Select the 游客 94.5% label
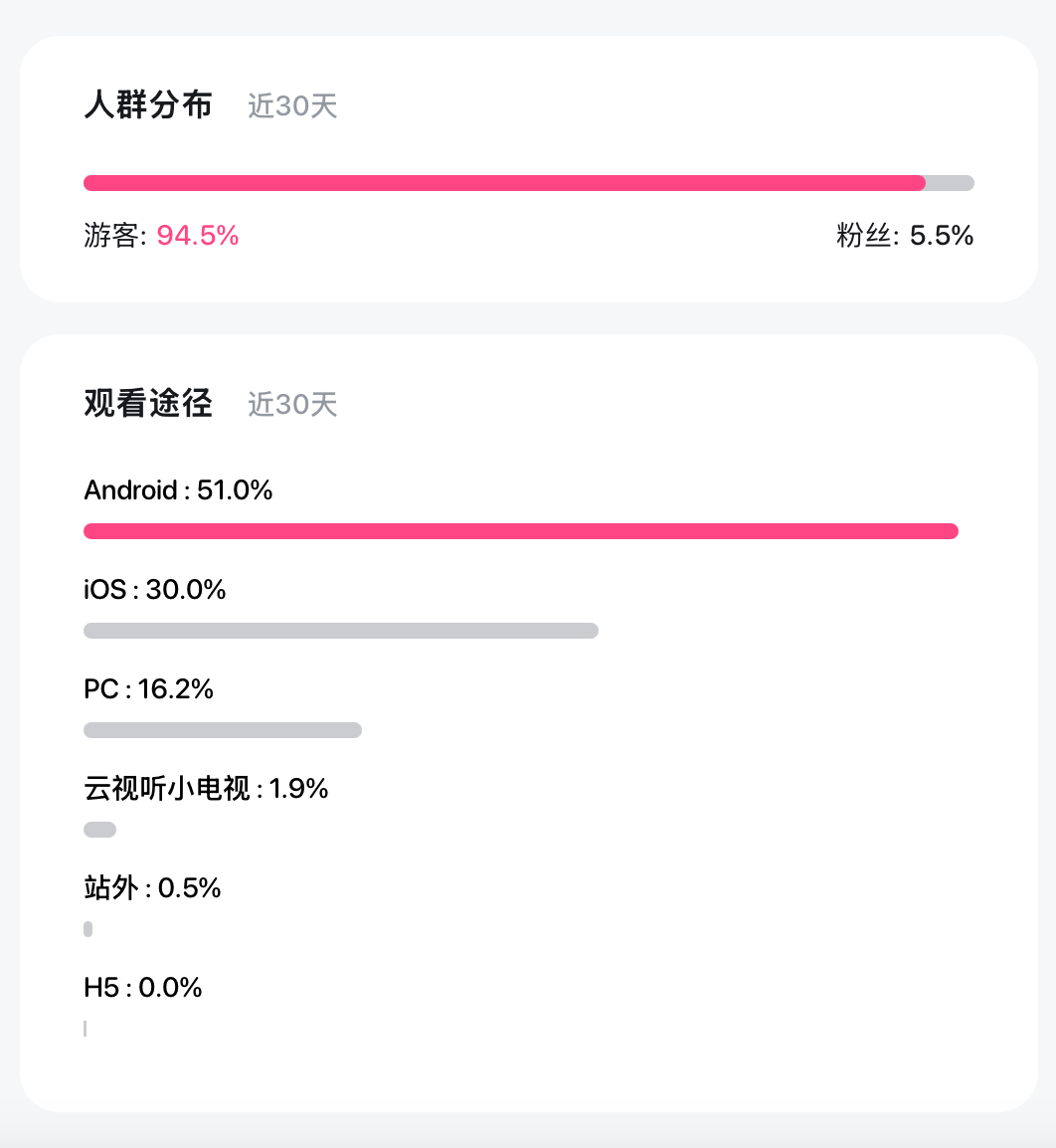This screenshot has width=1056, height=1148. pos(161,236)
